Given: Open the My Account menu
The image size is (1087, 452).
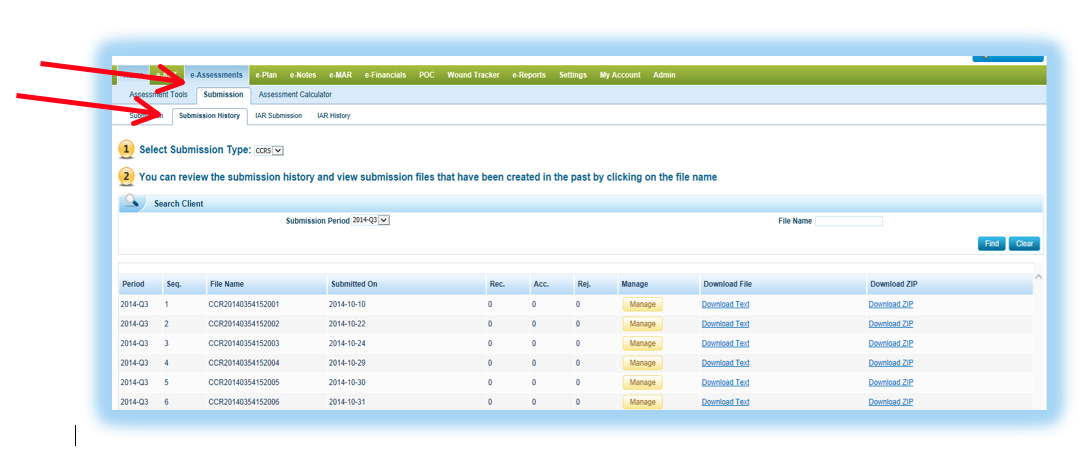Looking at the screenshot, I should point(620,75).
